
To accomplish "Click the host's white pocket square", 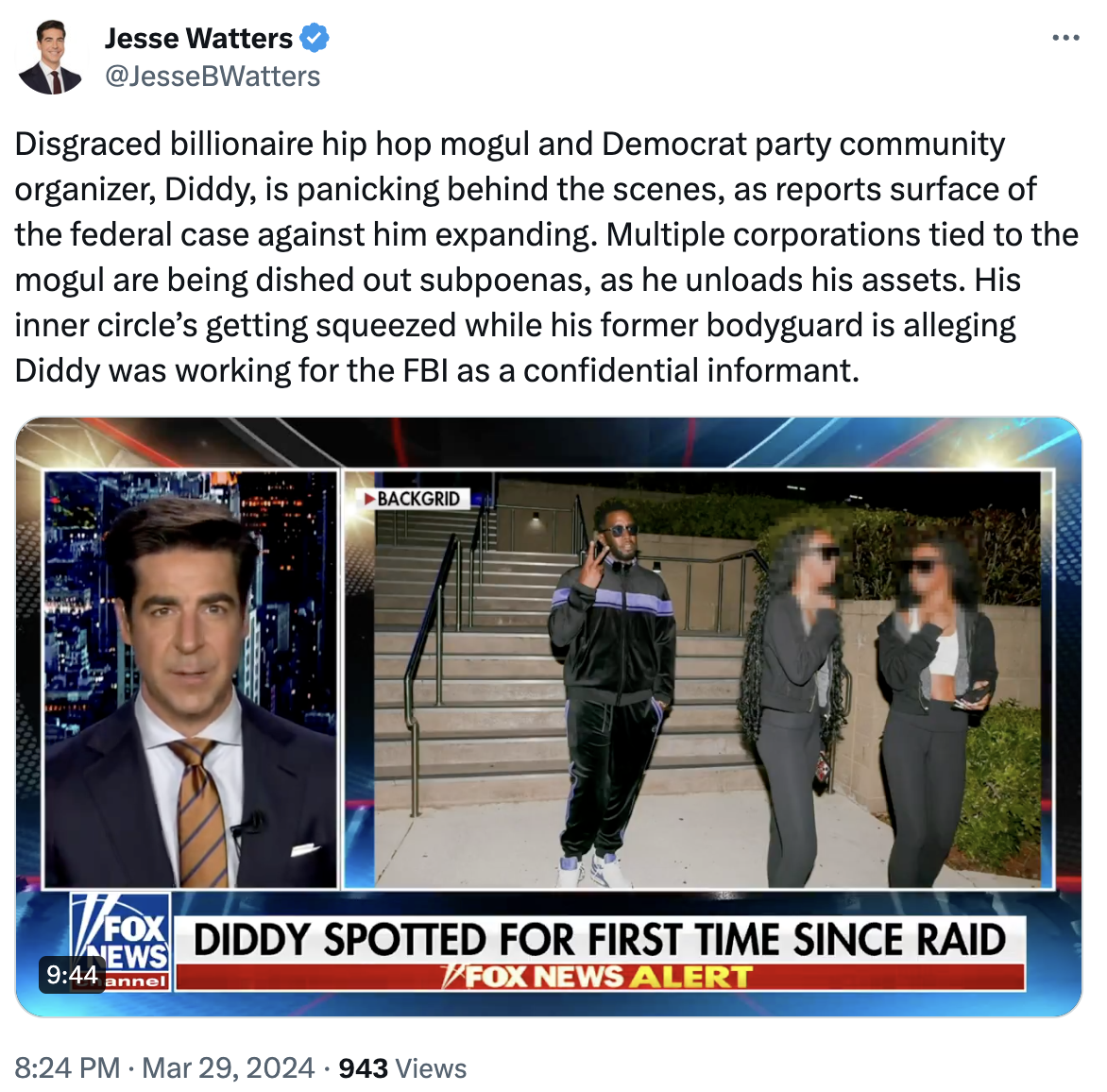I will (x=304, y=849).
